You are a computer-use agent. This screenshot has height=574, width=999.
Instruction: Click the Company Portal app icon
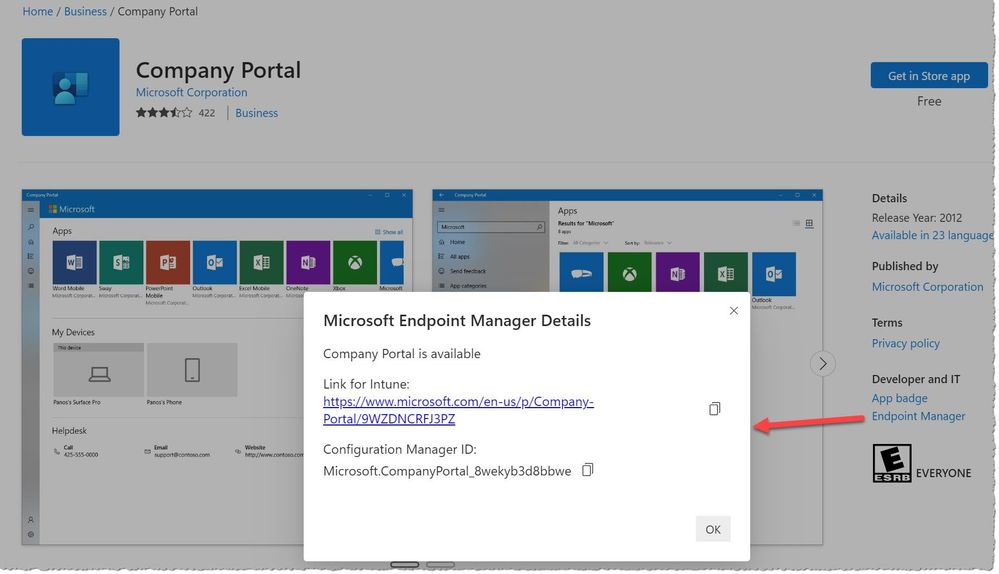coord(71,87)
